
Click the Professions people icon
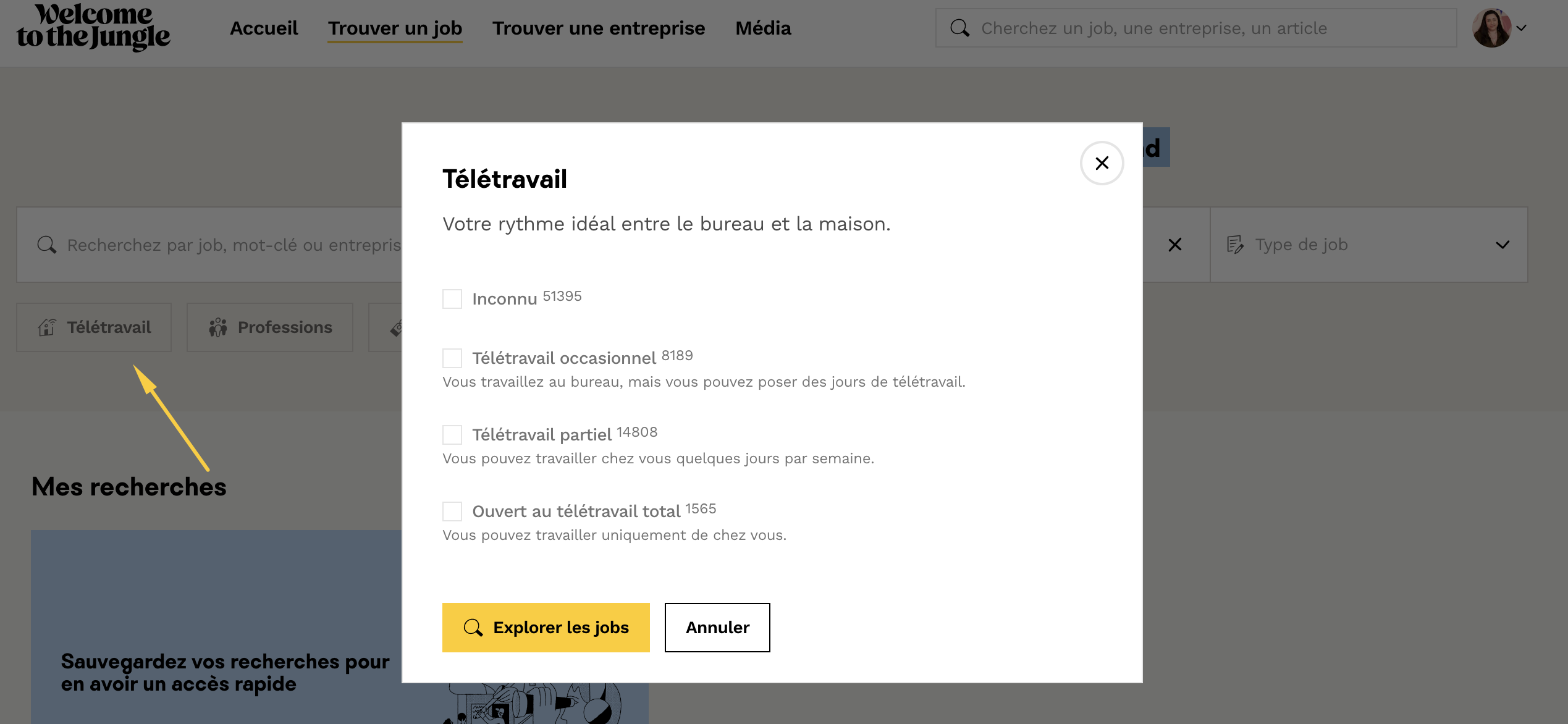[218, 327]
